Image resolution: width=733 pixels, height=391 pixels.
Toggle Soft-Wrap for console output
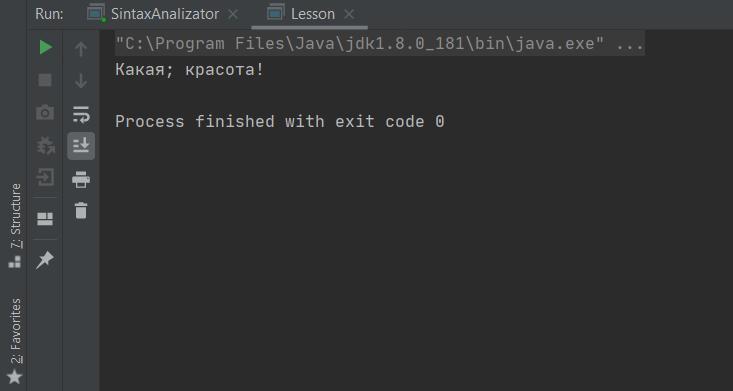pyautogui.click(x=81, y=114)
